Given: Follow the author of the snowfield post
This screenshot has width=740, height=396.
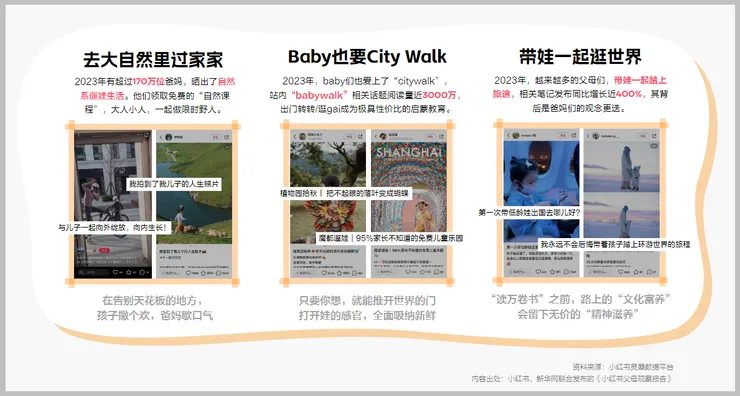Looking at the screenshot, I should point(643,136).
